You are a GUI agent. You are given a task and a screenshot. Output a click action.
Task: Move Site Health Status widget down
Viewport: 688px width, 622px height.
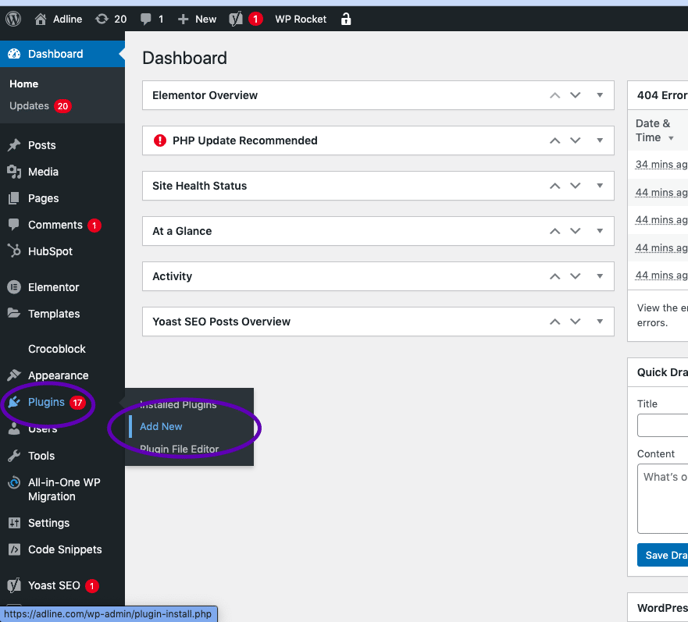(x=575, y=186)
